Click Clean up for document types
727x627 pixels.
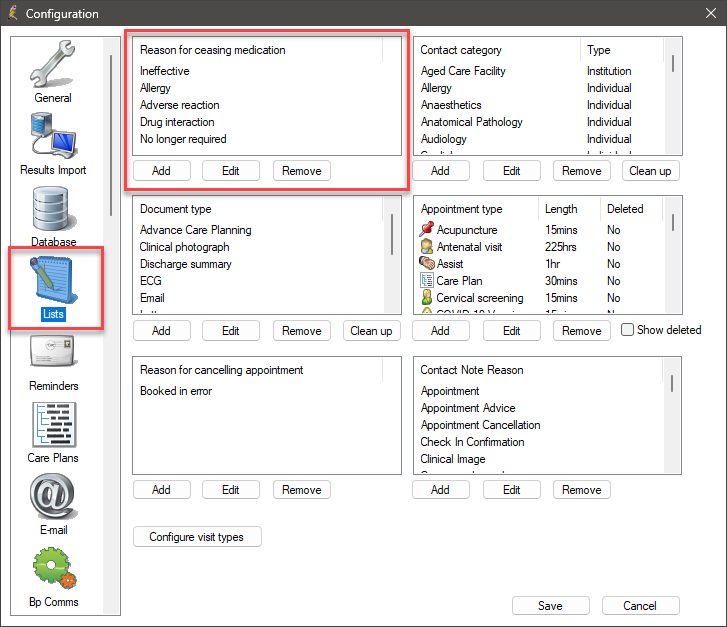(x=371, y=331)
